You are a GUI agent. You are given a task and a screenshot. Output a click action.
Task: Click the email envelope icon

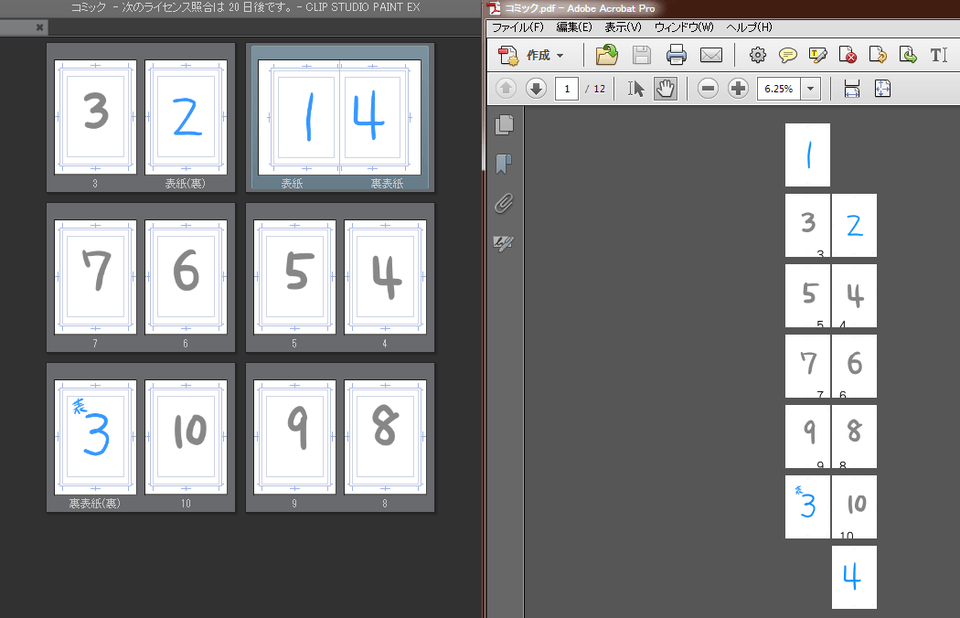710,55
